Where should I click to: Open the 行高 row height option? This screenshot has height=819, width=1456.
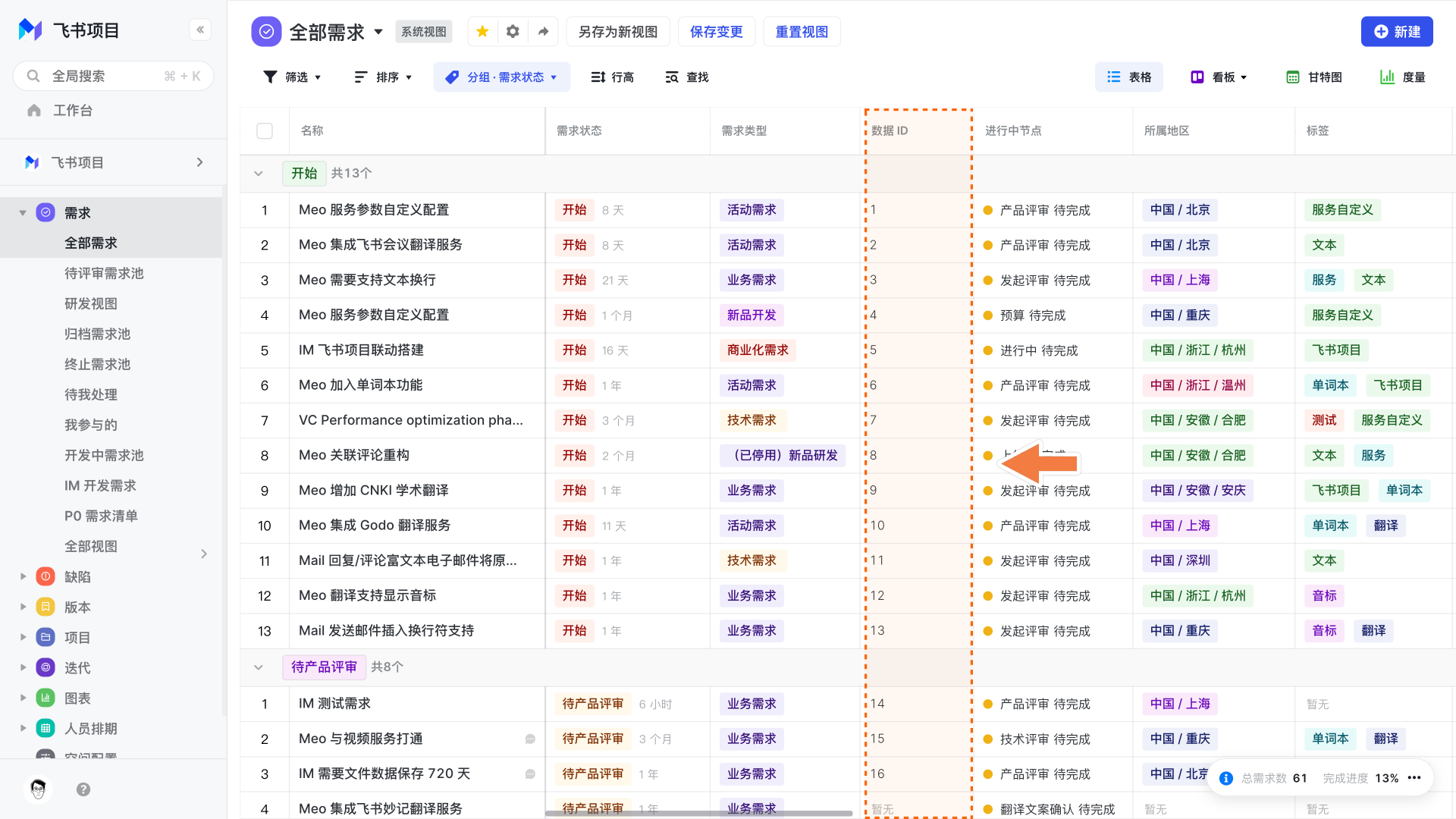point(613,77)
